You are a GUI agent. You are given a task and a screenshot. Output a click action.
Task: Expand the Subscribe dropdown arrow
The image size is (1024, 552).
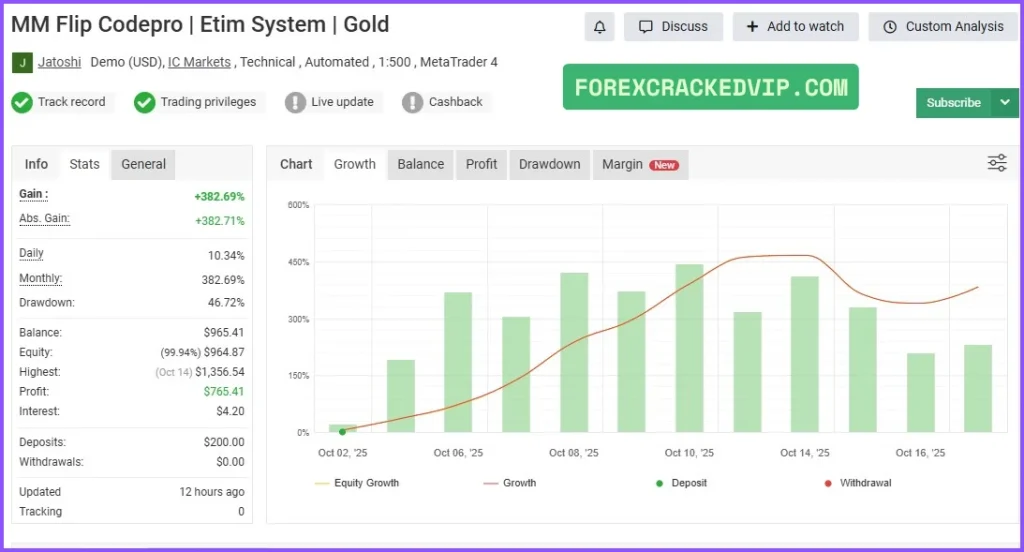click(x=1004, y=103)
